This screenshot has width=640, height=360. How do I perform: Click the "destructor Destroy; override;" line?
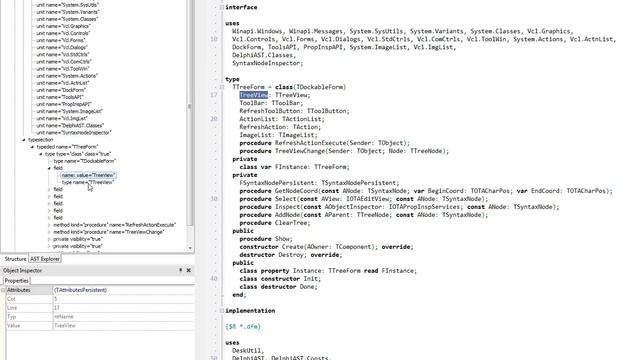point(291,255)
